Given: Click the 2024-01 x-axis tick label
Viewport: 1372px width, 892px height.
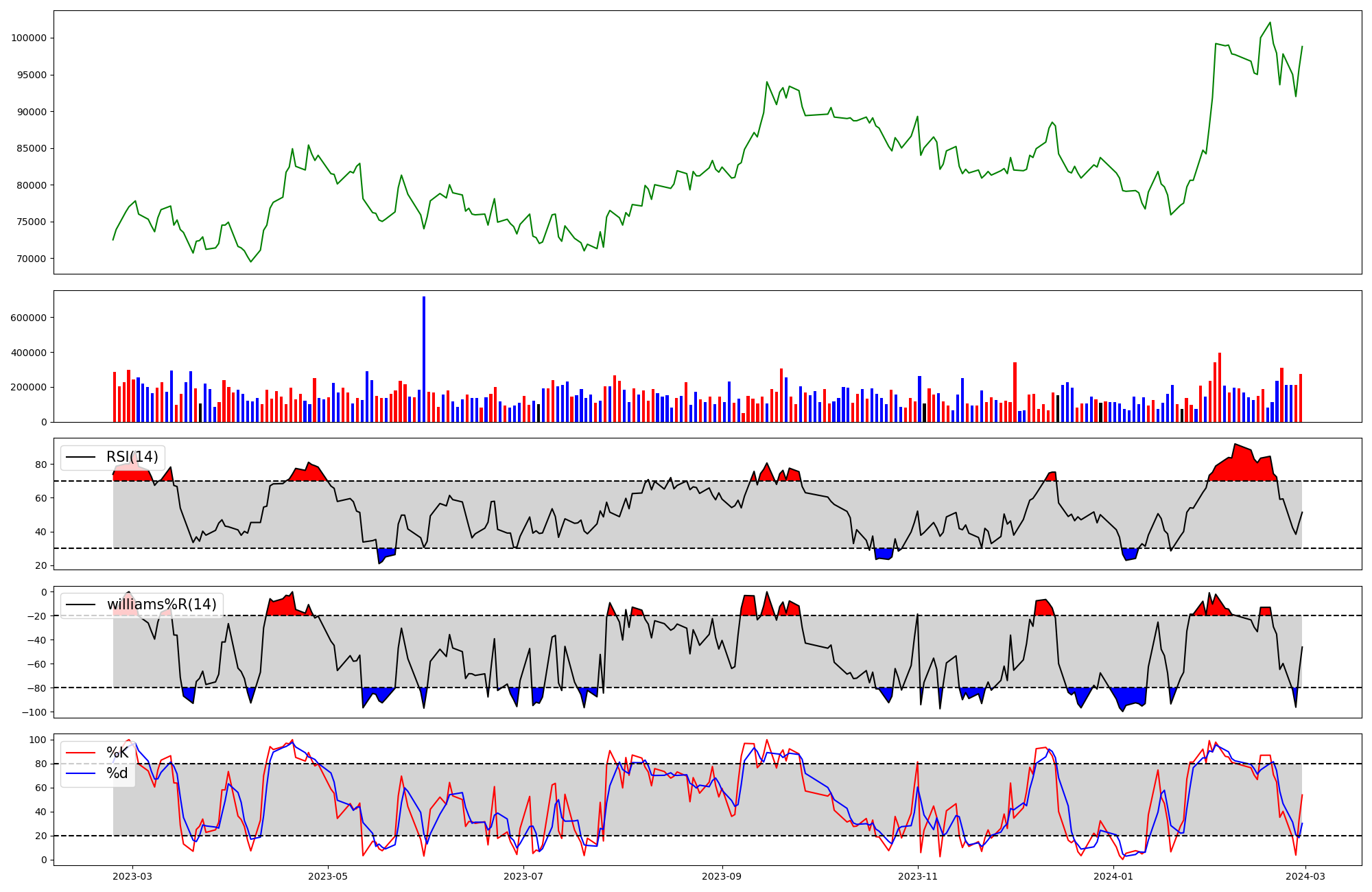Looking at the screenshot, I should 1113,876.
